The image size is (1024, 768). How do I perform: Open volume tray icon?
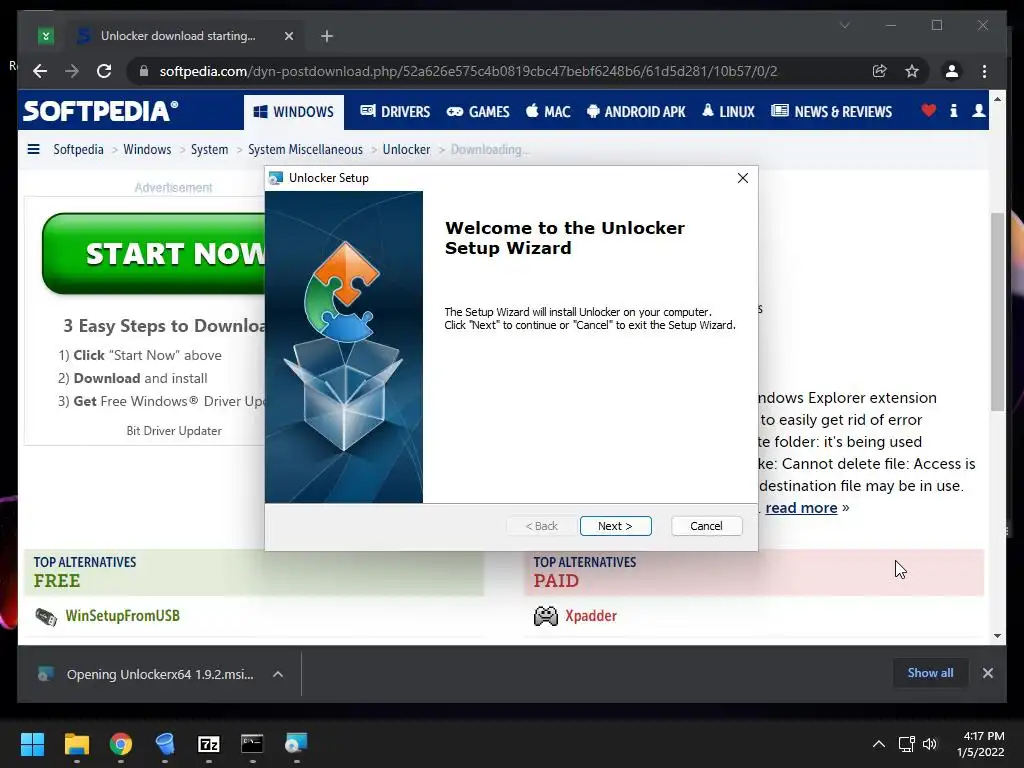(x=929, y=744)
